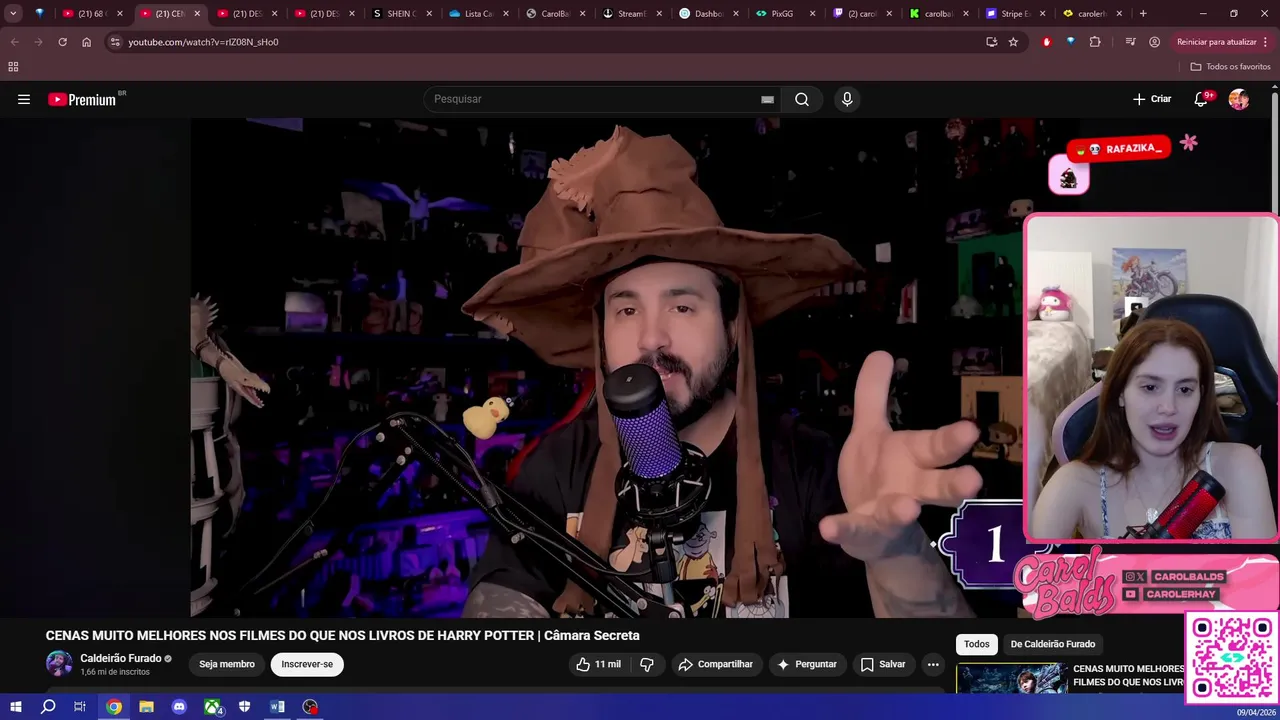Open File Explorer from taskbar
Image resolution: width=1280 pixels, height=720 pixels.
coord(146,707)
